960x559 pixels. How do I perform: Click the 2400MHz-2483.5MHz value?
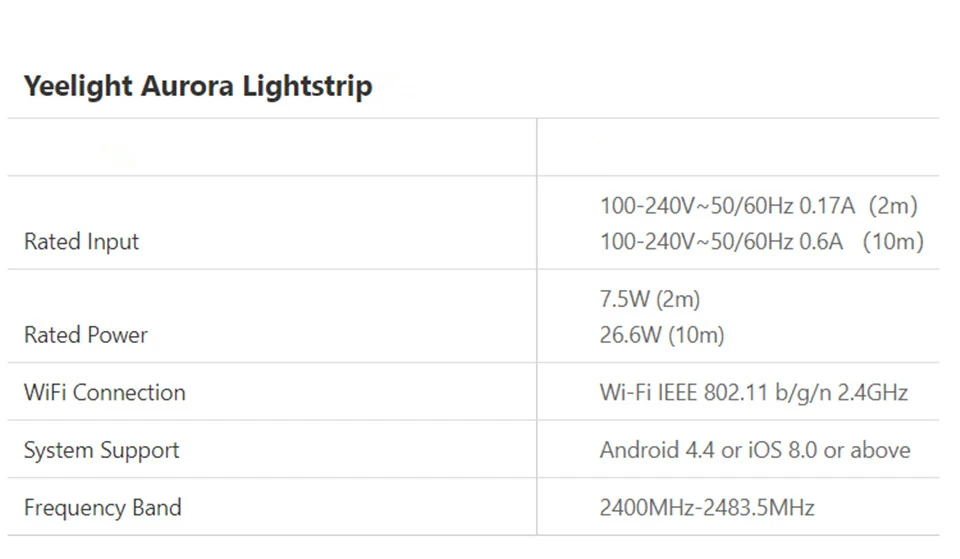(706, 508)
